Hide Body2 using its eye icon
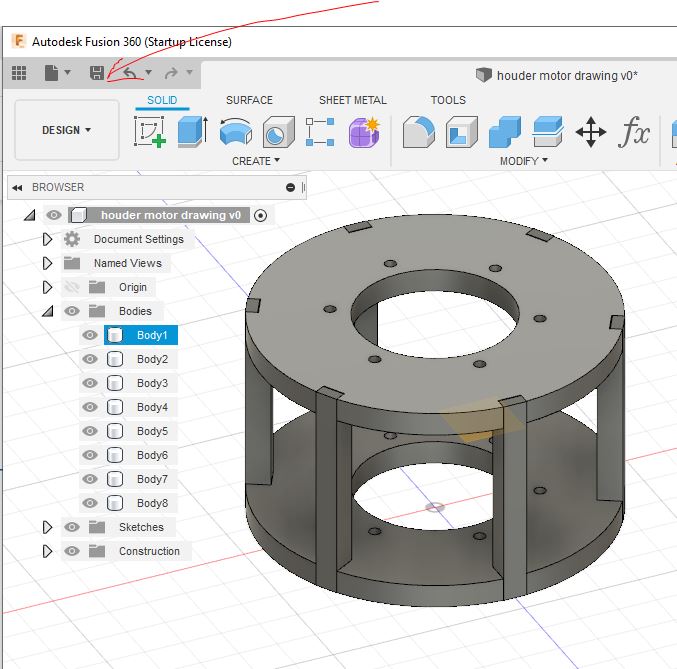This screenshot has width=677, height=669. tap(90, 359)
